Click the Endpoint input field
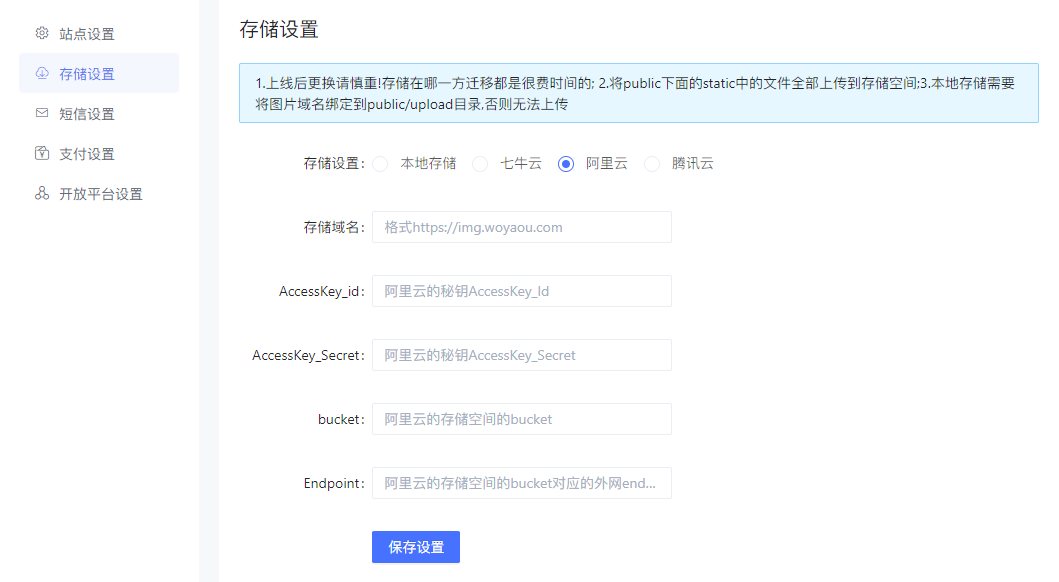 [521, 483]
